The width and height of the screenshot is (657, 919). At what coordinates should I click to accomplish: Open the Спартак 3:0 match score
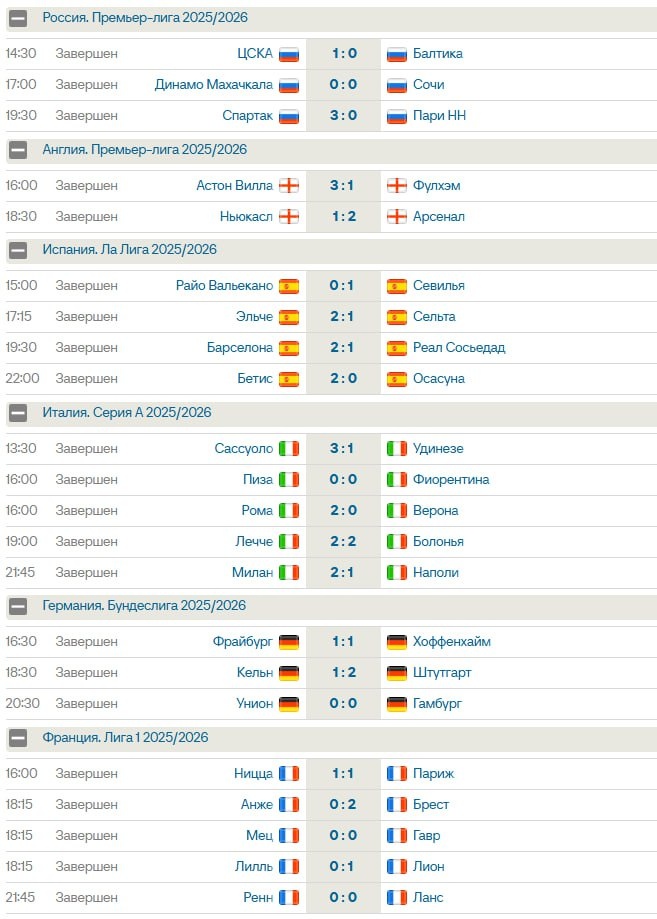tap(343, 115)
